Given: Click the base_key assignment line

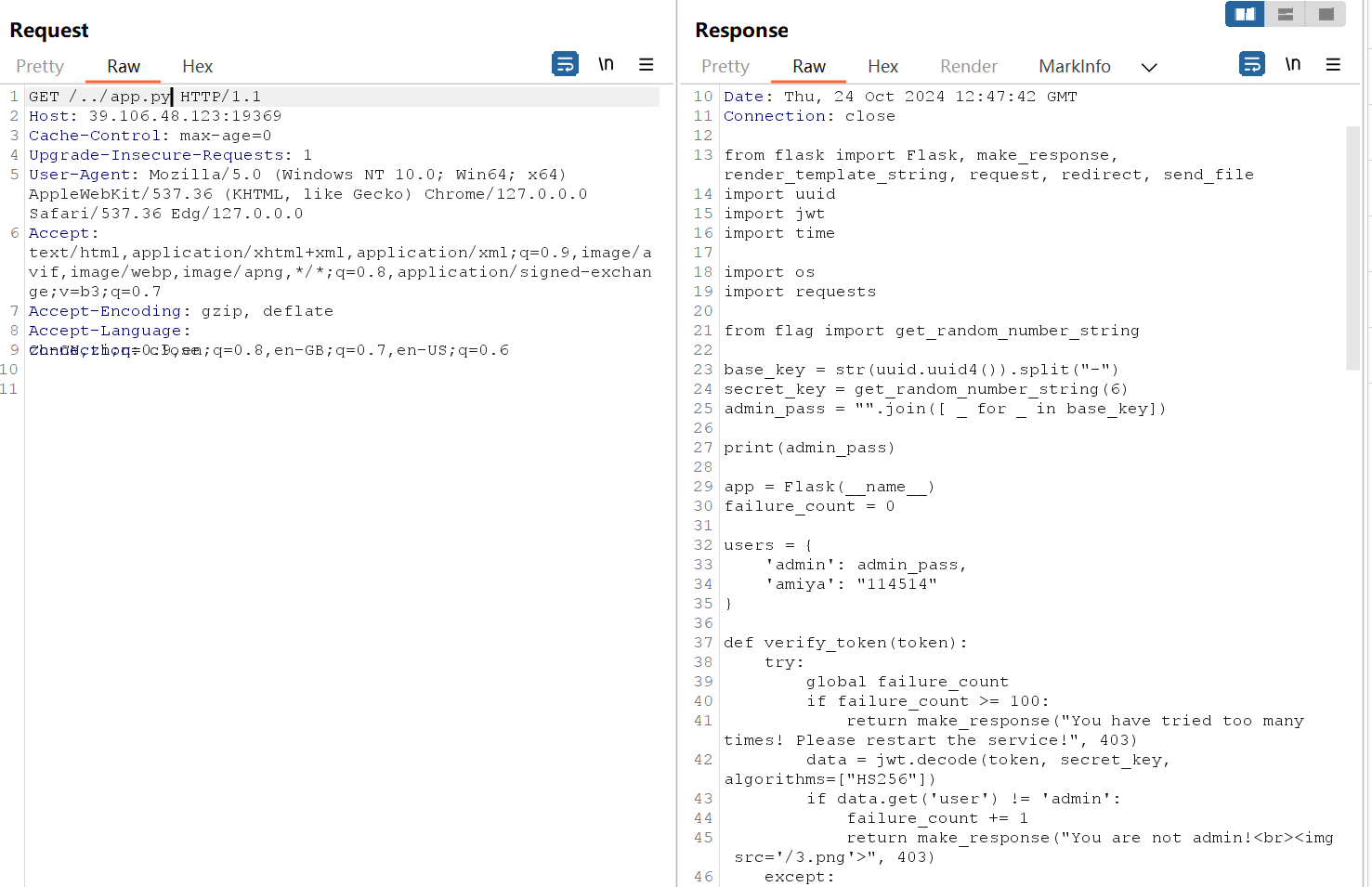Looking at the screenshot, I should tap(921, 370).
